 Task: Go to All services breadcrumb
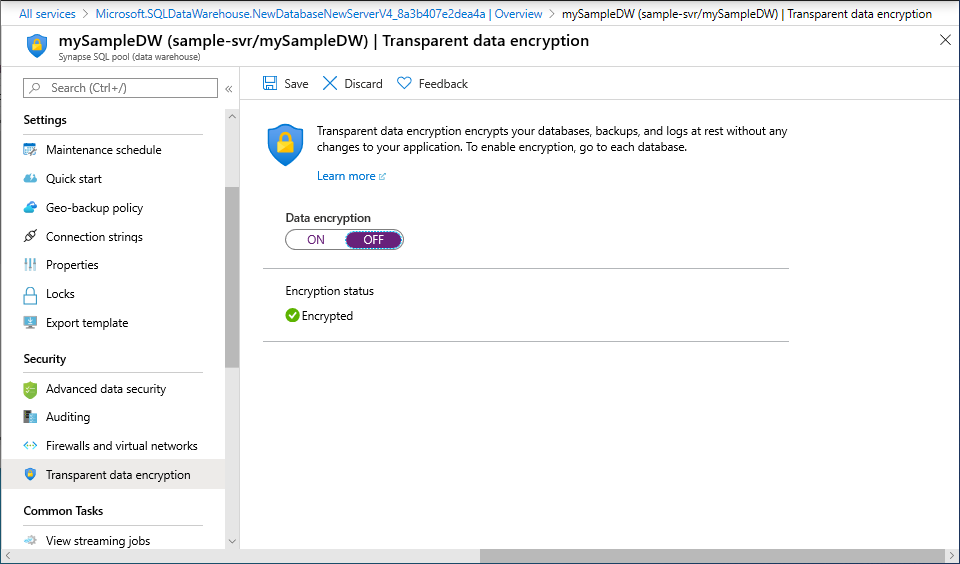(47, 13)
